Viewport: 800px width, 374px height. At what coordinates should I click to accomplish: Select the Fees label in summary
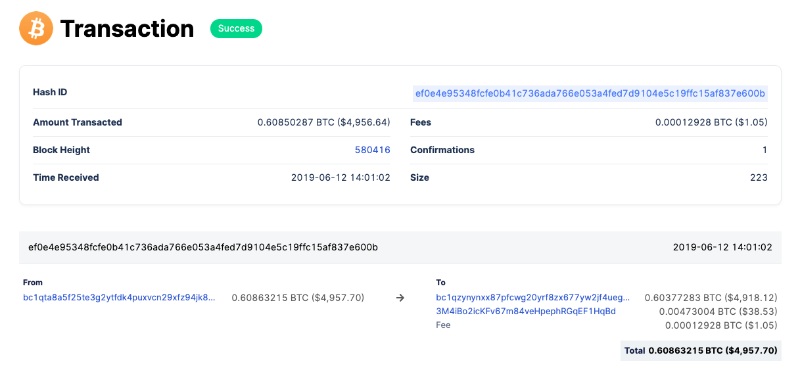click(420, 122)
